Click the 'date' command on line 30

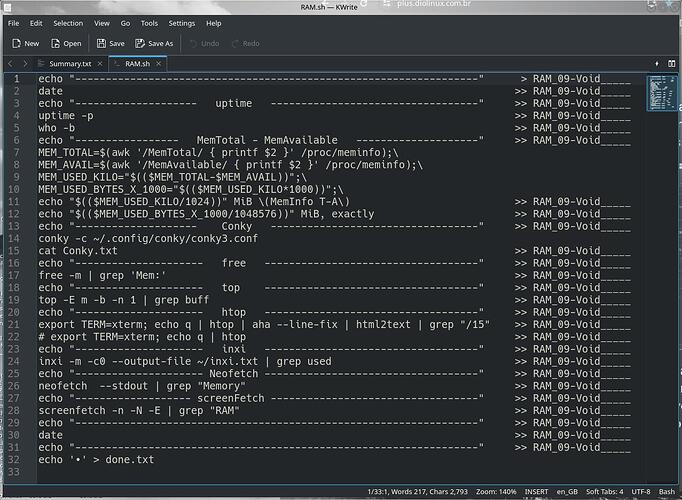tap(50, 435)
